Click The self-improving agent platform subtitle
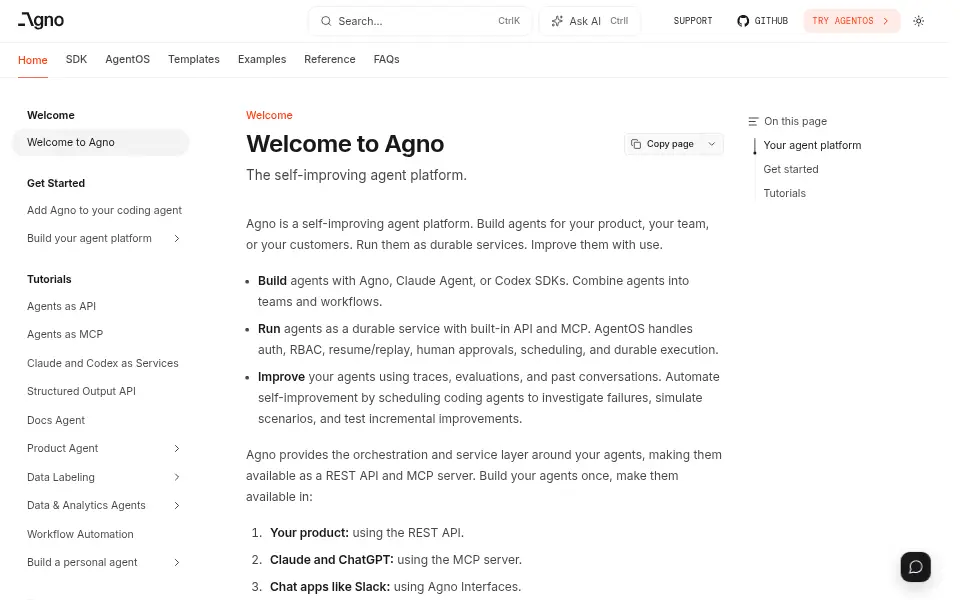This screenshot has height=600, width=960. pyautogui.click(x=356, y=175)
